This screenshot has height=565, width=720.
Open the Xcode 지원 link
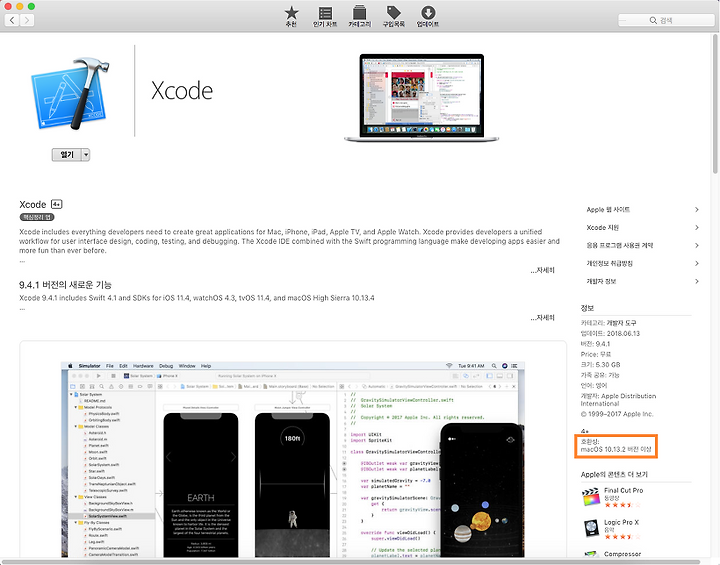602,227
